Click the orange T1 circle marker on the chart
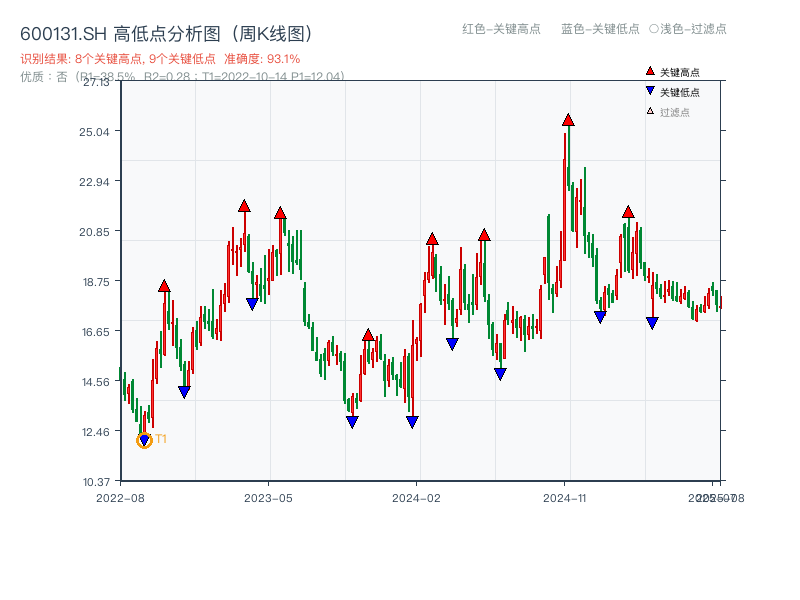Viewport: 800px width, 600px height. click(x=142, y=439)
